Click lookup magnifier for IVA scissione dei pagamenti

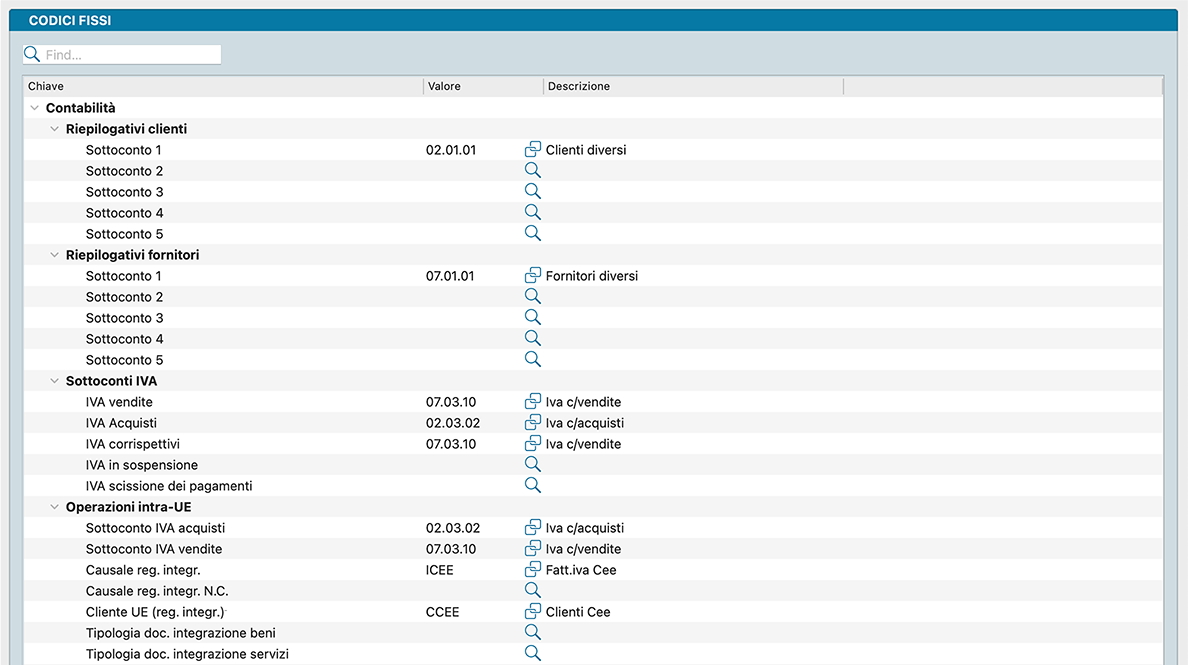click(x=533, y=486)
